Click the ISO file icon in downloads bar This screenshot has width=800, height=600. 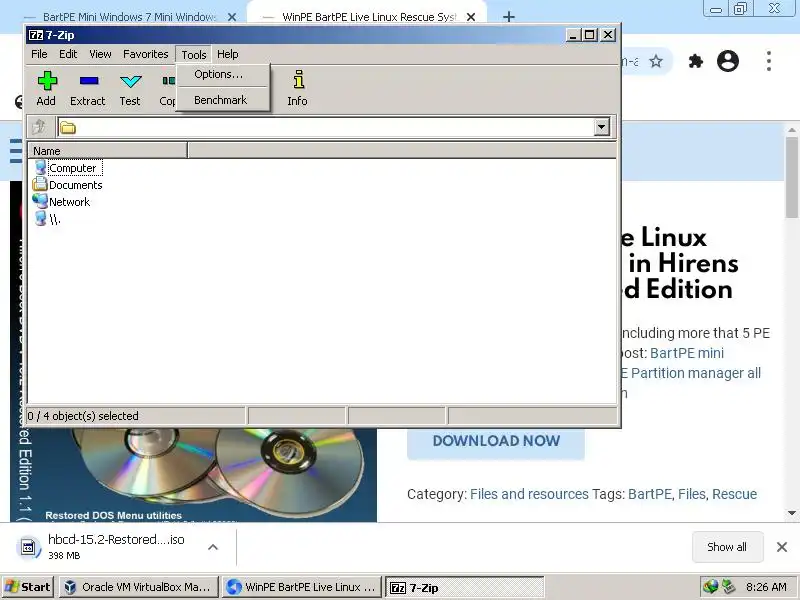tap(28, 547)
